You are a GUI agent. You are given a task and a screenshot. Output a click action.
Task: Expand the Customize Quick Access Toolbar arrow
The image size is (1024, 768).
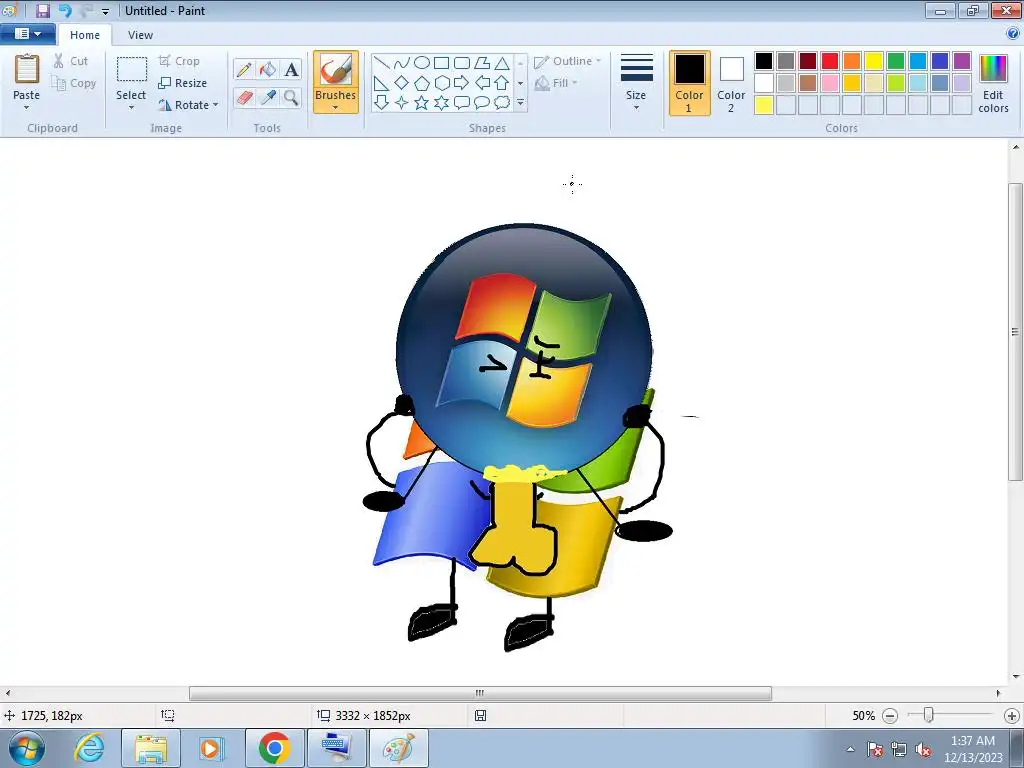tap(106, 11)
